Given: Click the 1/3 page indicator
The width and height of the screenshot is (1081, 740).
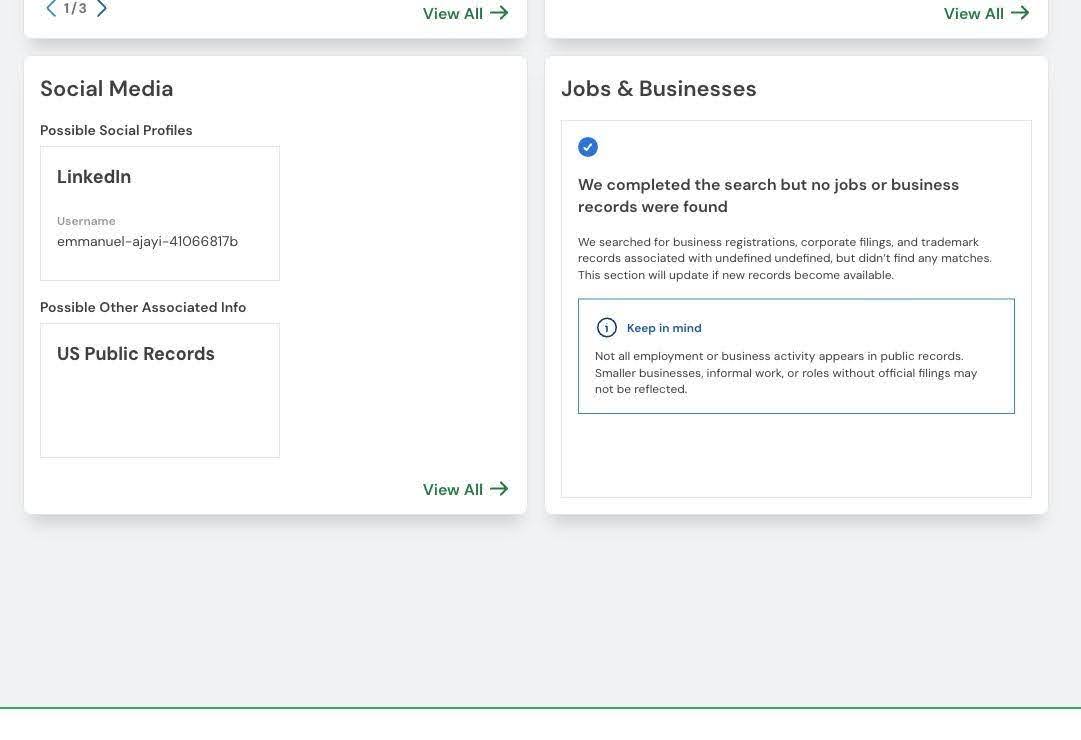Looking at the screenshot, I should (75, 8).
